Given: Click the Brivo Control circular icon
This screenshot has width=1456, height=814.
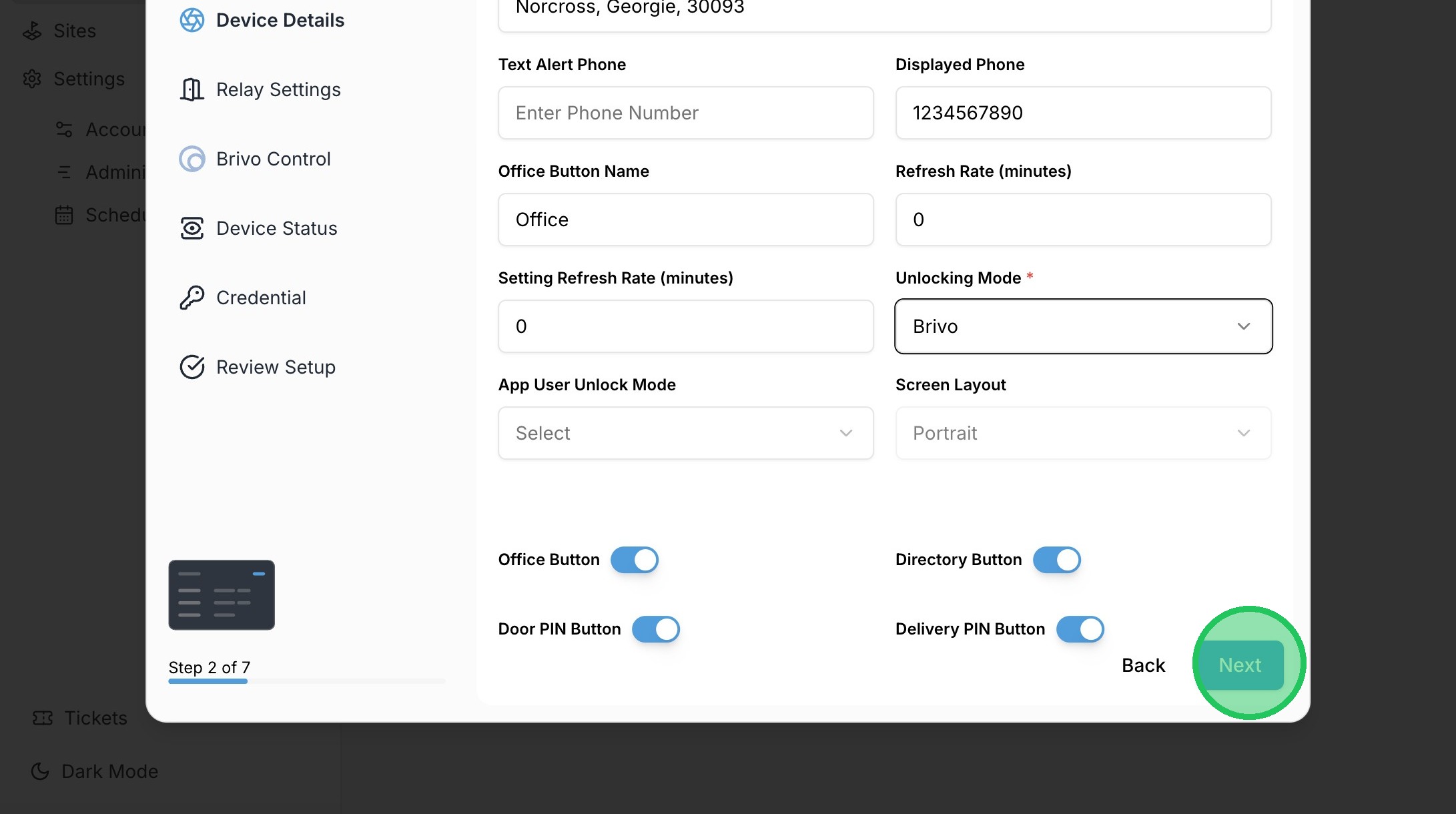Looking at the screenshot, I should 192,159.
